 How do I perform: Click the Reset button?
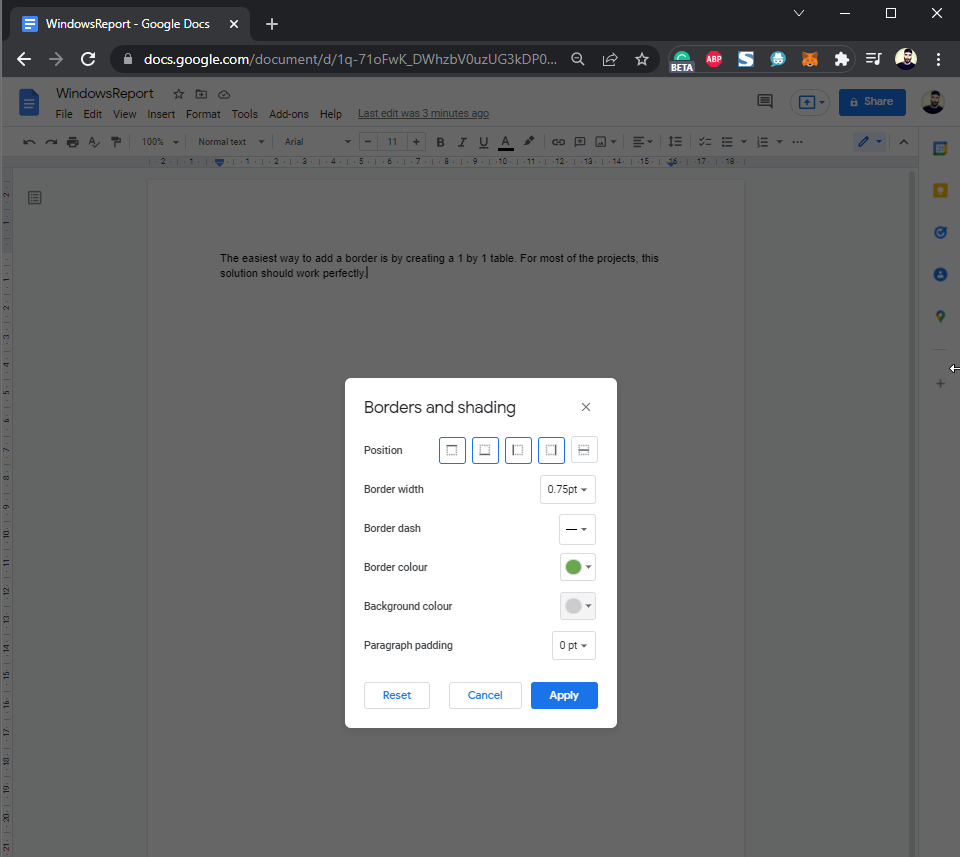(397, 695)
